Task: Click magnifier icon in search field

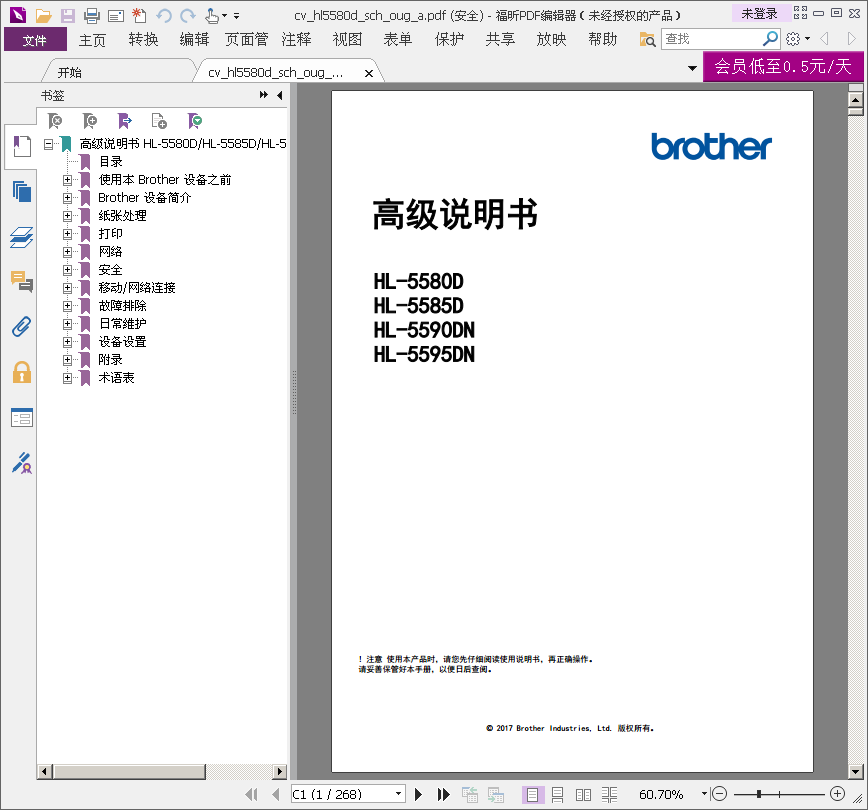Action: pyautogui.click(x=770, y=39)
